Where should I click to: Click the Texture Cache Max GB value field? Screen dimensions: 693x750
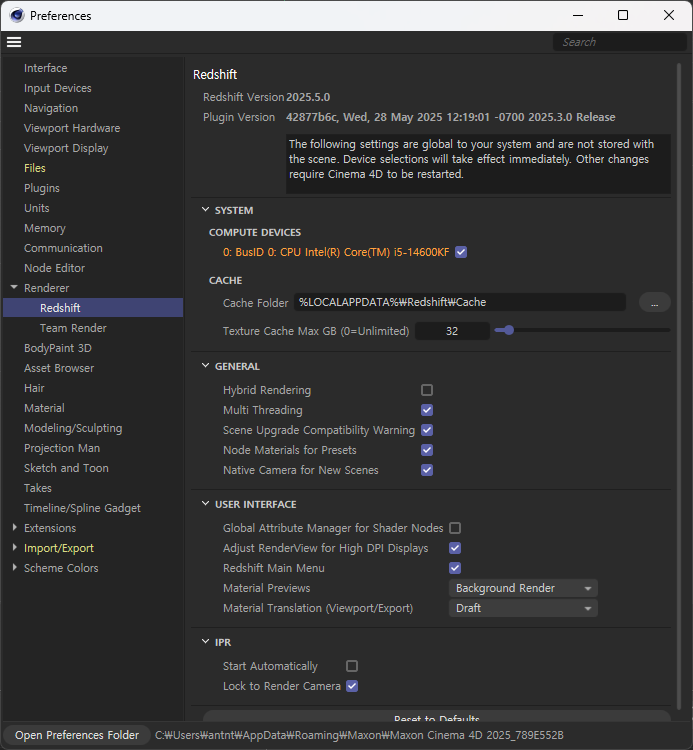coord(452,331)
